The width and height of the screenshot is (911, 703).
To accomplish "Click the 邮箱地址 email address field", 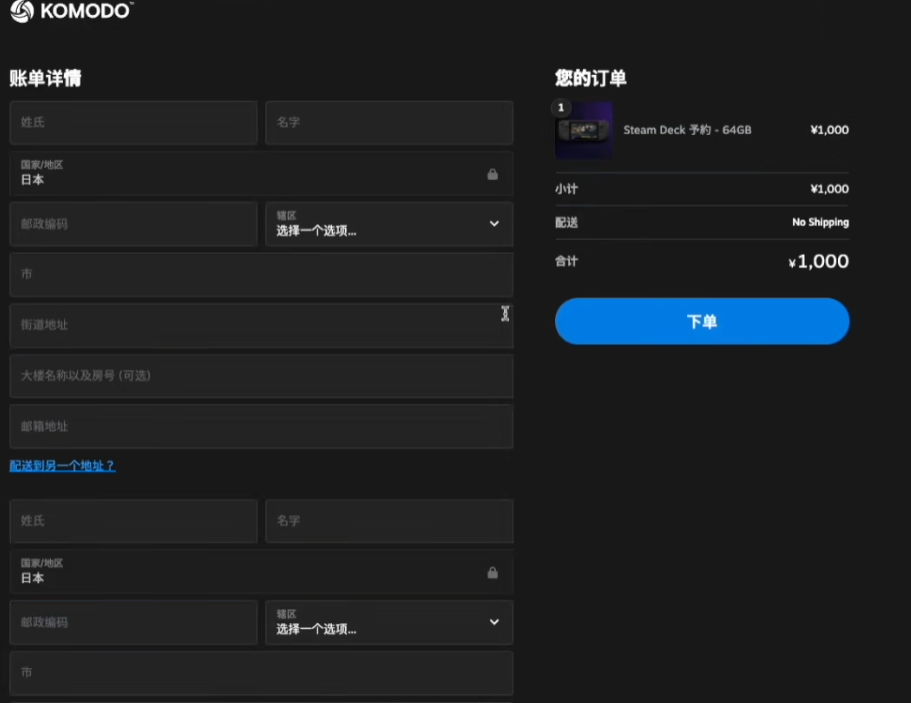I will (x=261, y=426).
